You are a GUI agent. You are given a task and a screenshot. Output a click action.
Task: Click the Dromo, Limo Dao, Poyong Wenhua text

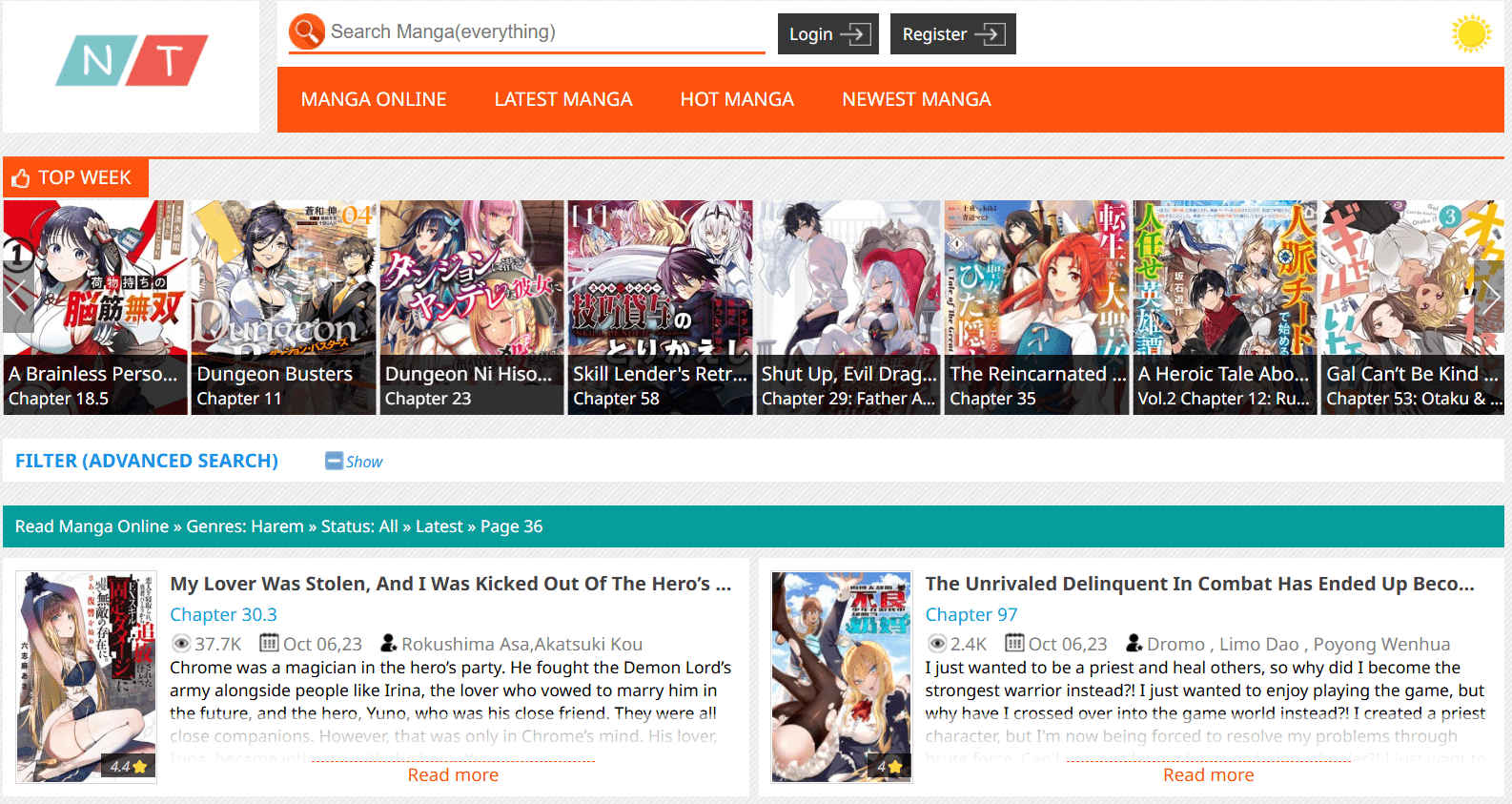pos(1298,645)
